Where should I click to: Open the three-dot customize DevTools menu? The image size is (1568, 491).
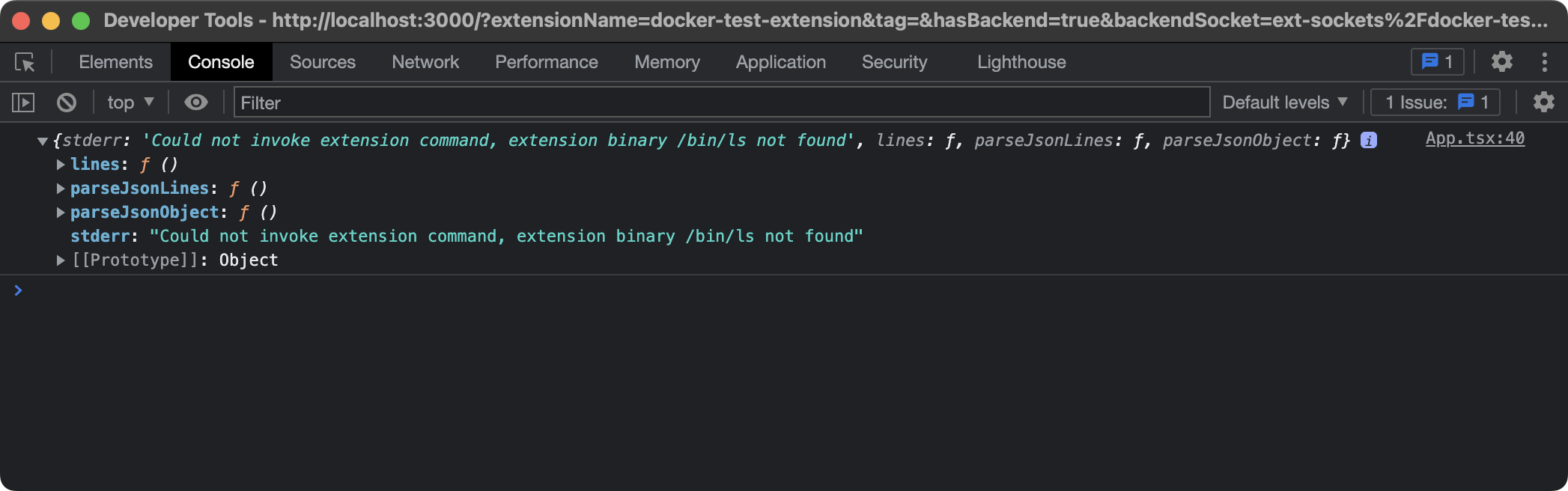[x=1544, y=61]
